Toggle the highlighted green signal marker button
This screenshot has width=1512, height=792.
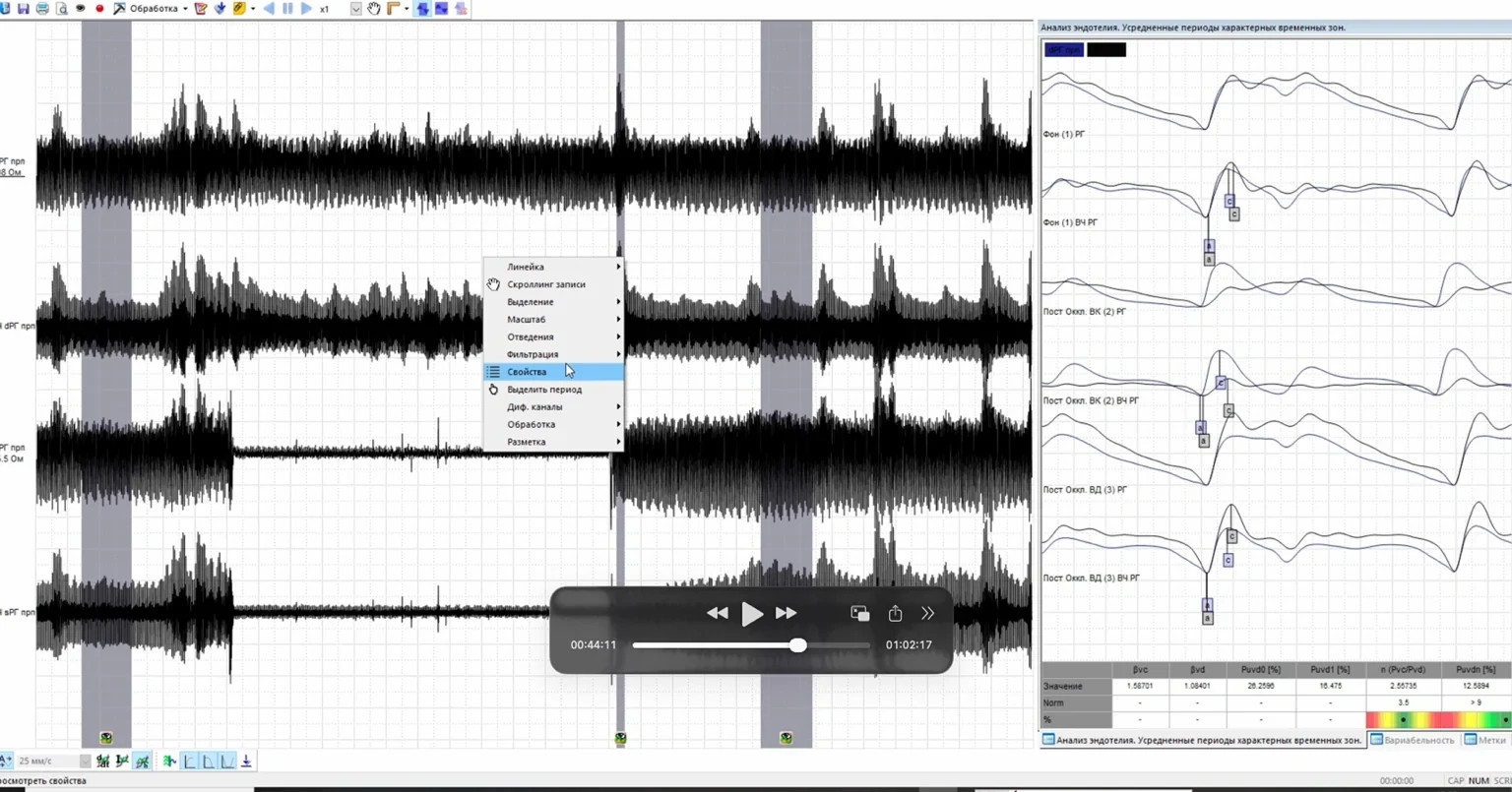tap(143, 762)
